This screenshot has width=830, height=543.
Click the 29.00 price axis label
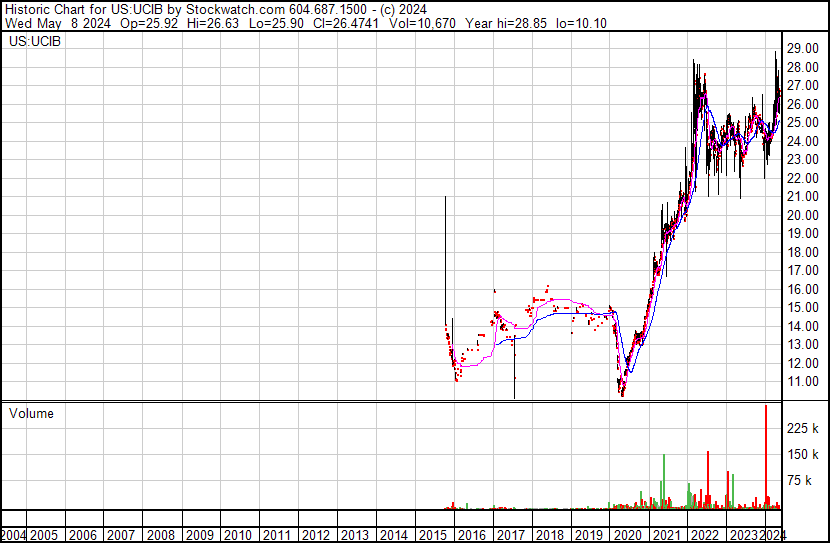click(802, 49)
